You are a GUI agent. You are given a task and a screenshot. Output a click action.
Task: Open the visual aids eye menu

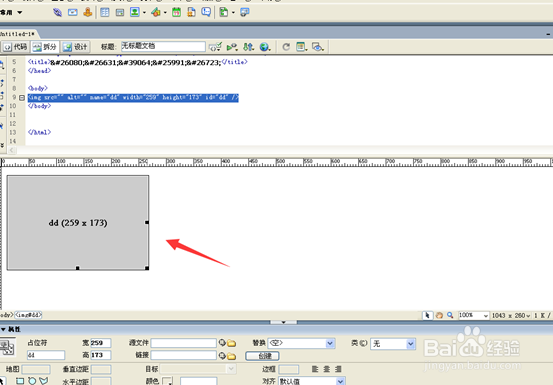pyautogui.click(x=318, y=47)
